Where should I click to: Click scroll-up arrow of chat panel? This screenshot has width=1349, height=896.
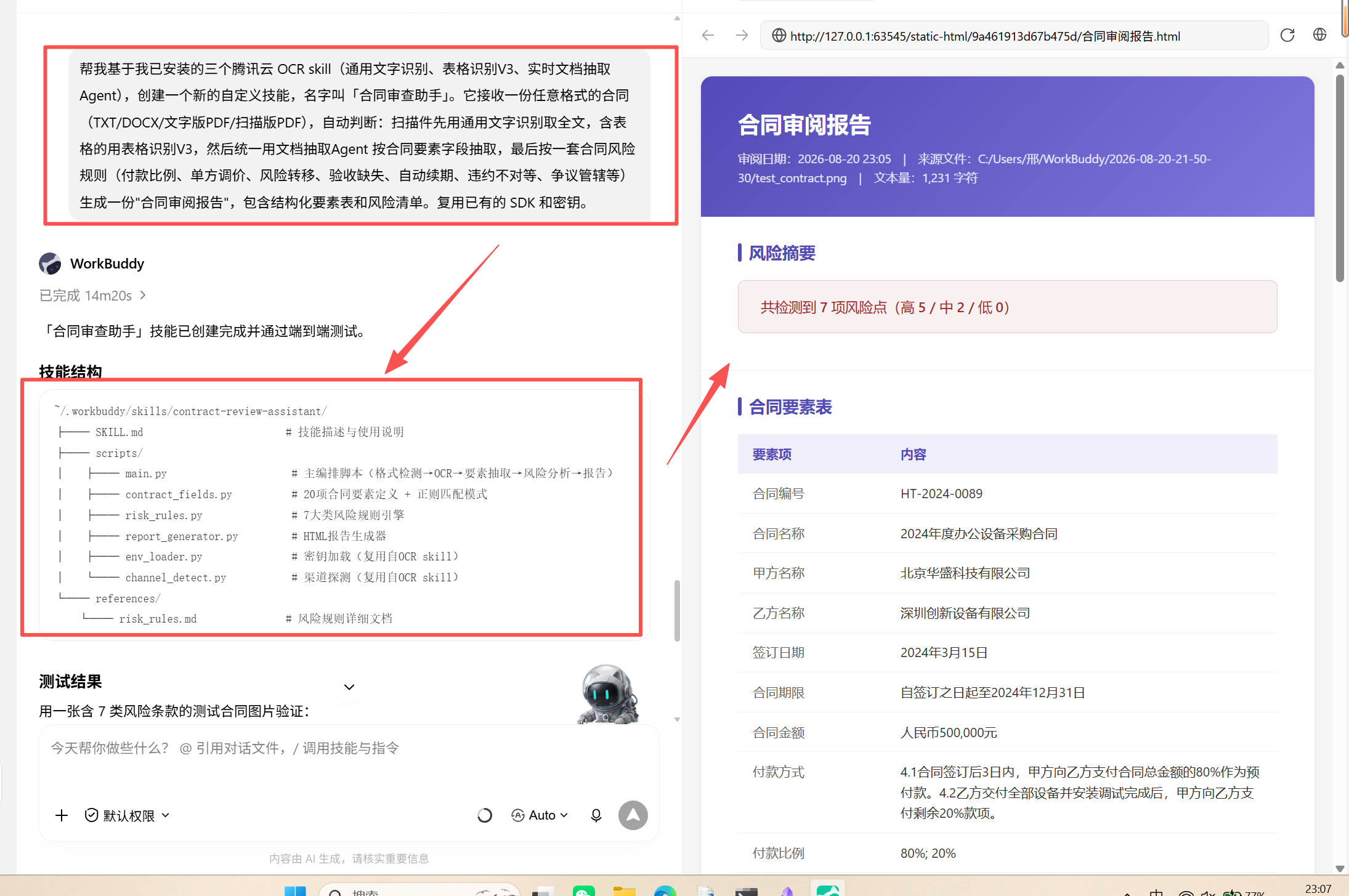[677, 18]
